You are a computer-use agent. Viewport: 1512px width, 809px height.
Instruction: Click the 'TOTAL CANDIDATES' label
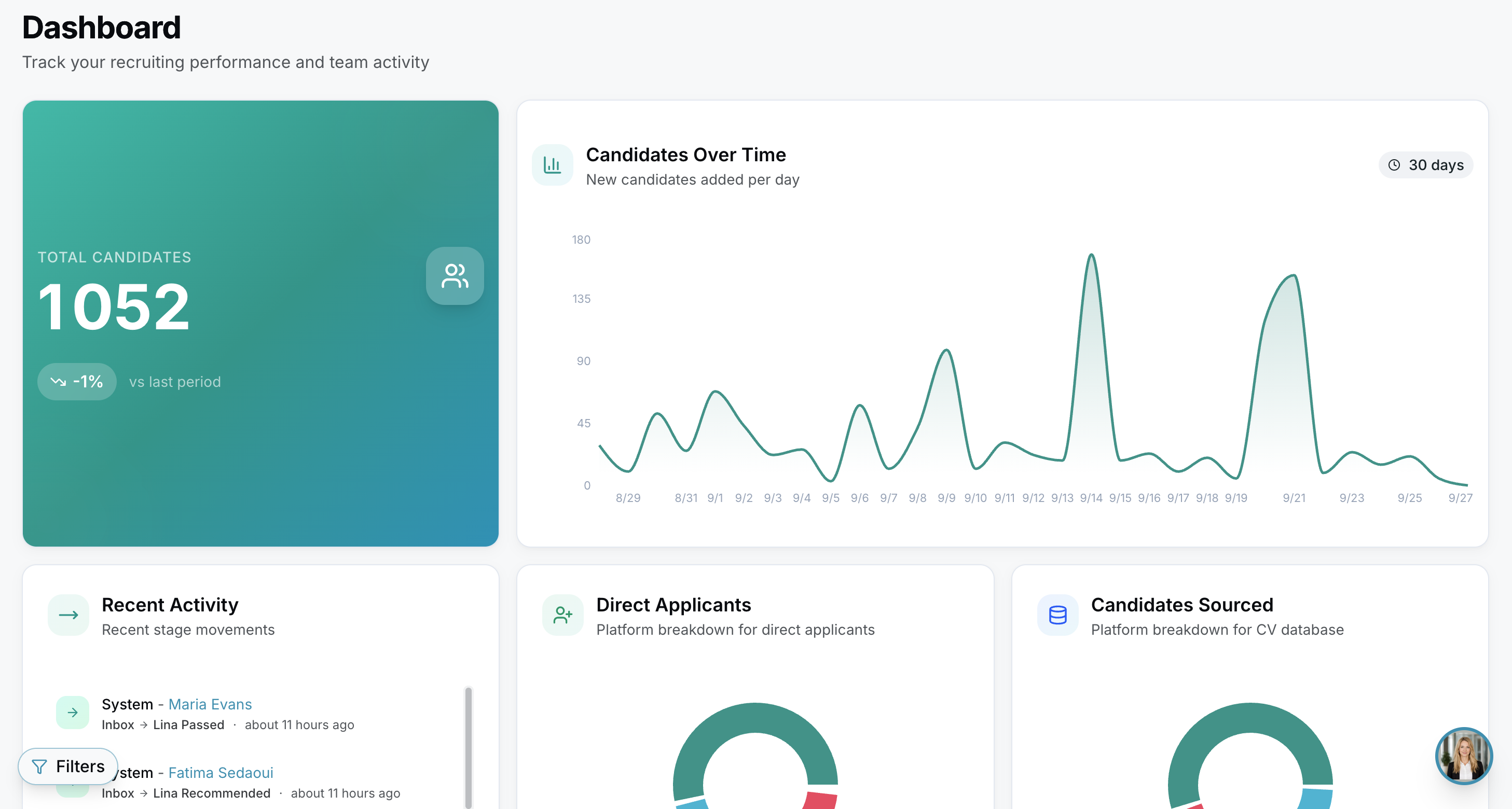115,257
